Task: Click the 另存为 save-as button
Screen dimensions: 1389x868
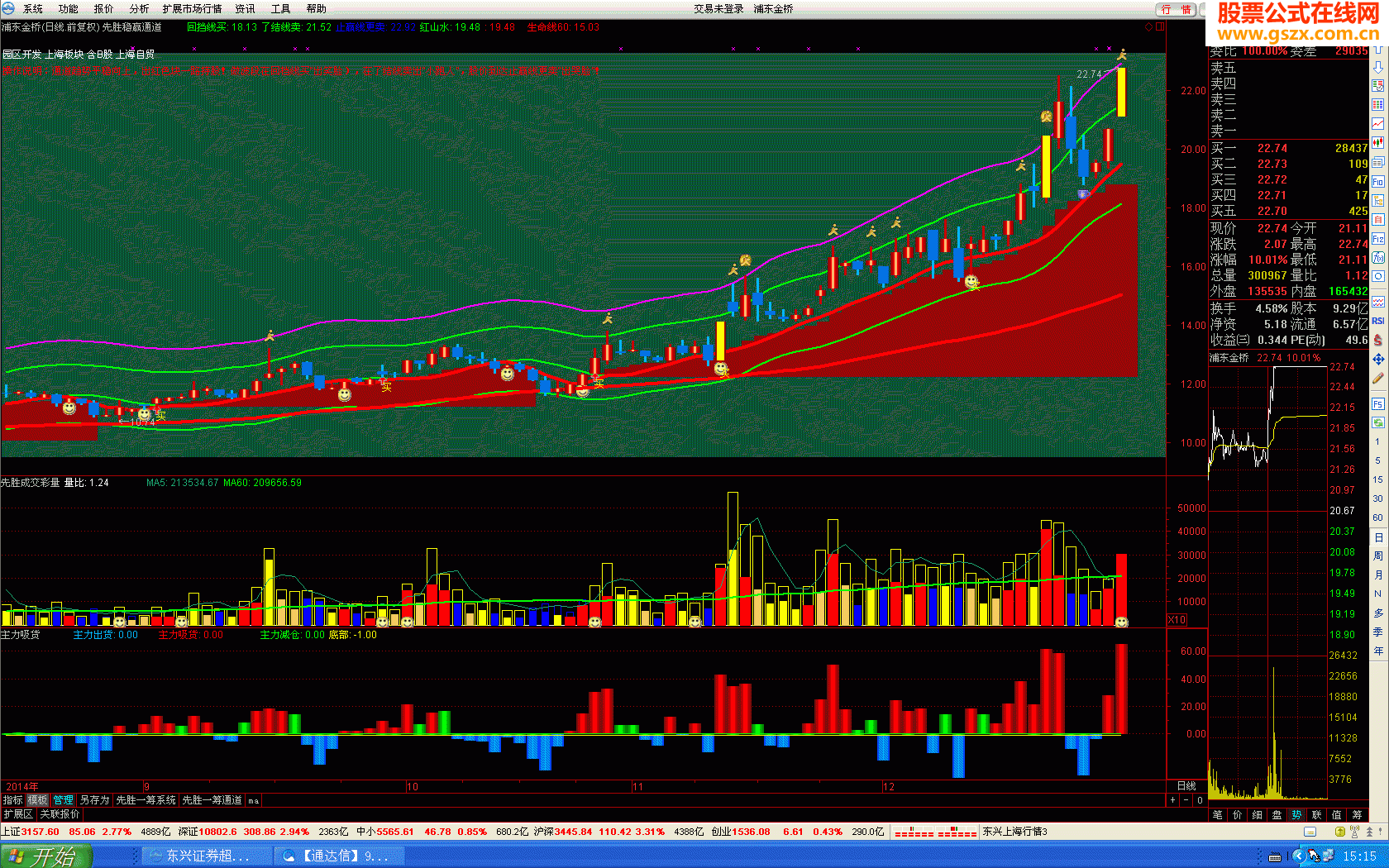Action: click(x=94, y=800)
